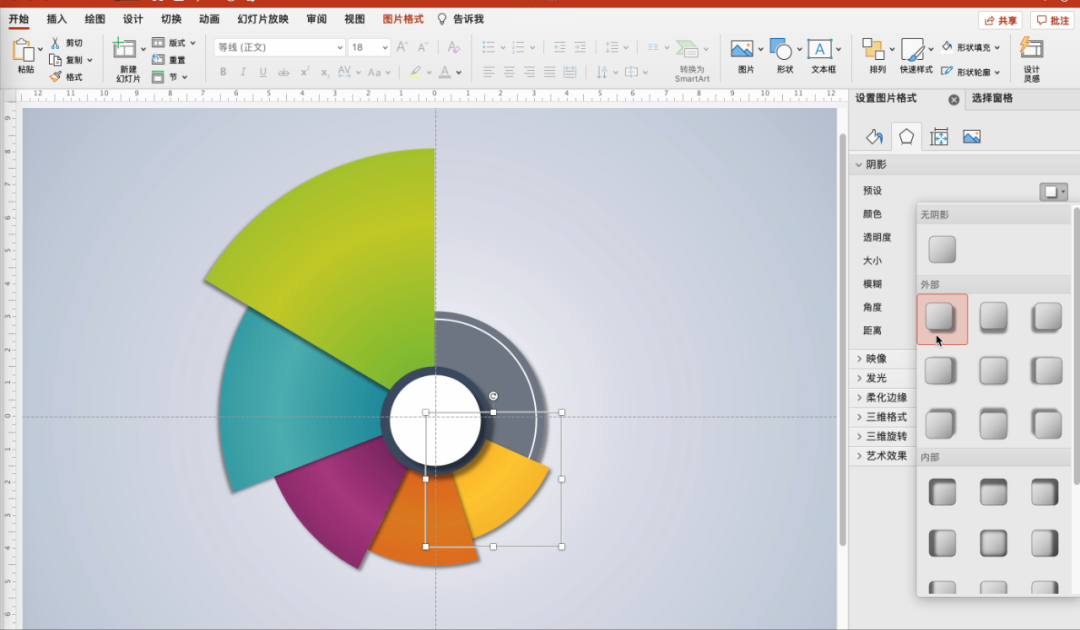Screen dimensions: 1080x630
Task: Click the Cut (剪切) scissors icon
Action: pos(56,43)
